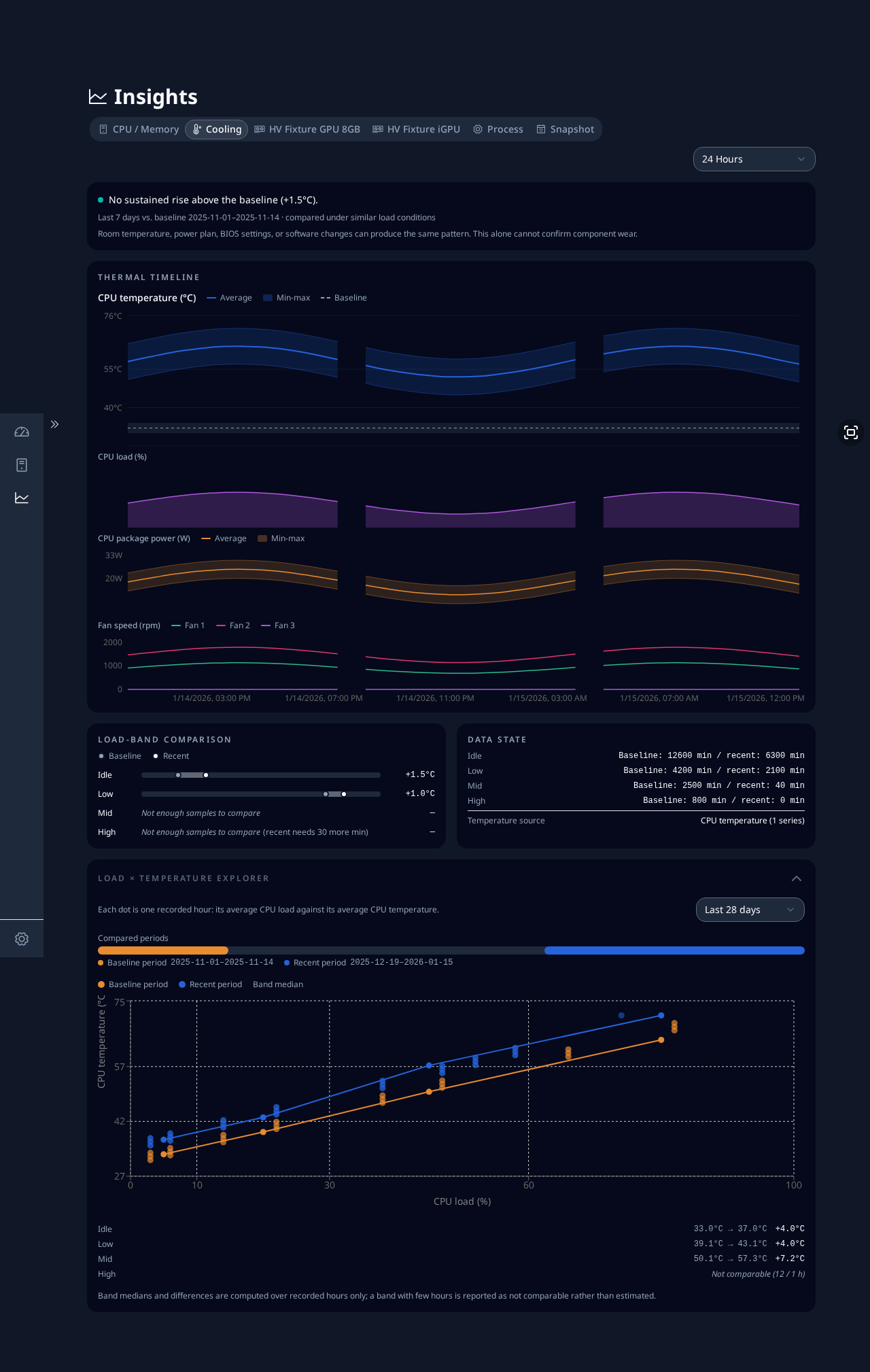
Task: Click baseline period dates 2025-11-01–2025-11-14
Action: pos(222,963)
